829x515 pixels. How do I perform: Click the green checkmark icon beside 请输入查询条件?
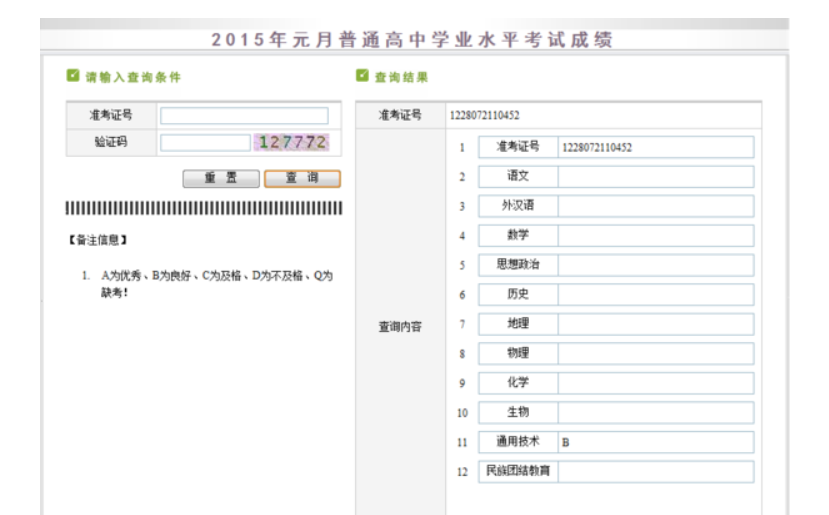pyautogui.click(x=72, y=76)
